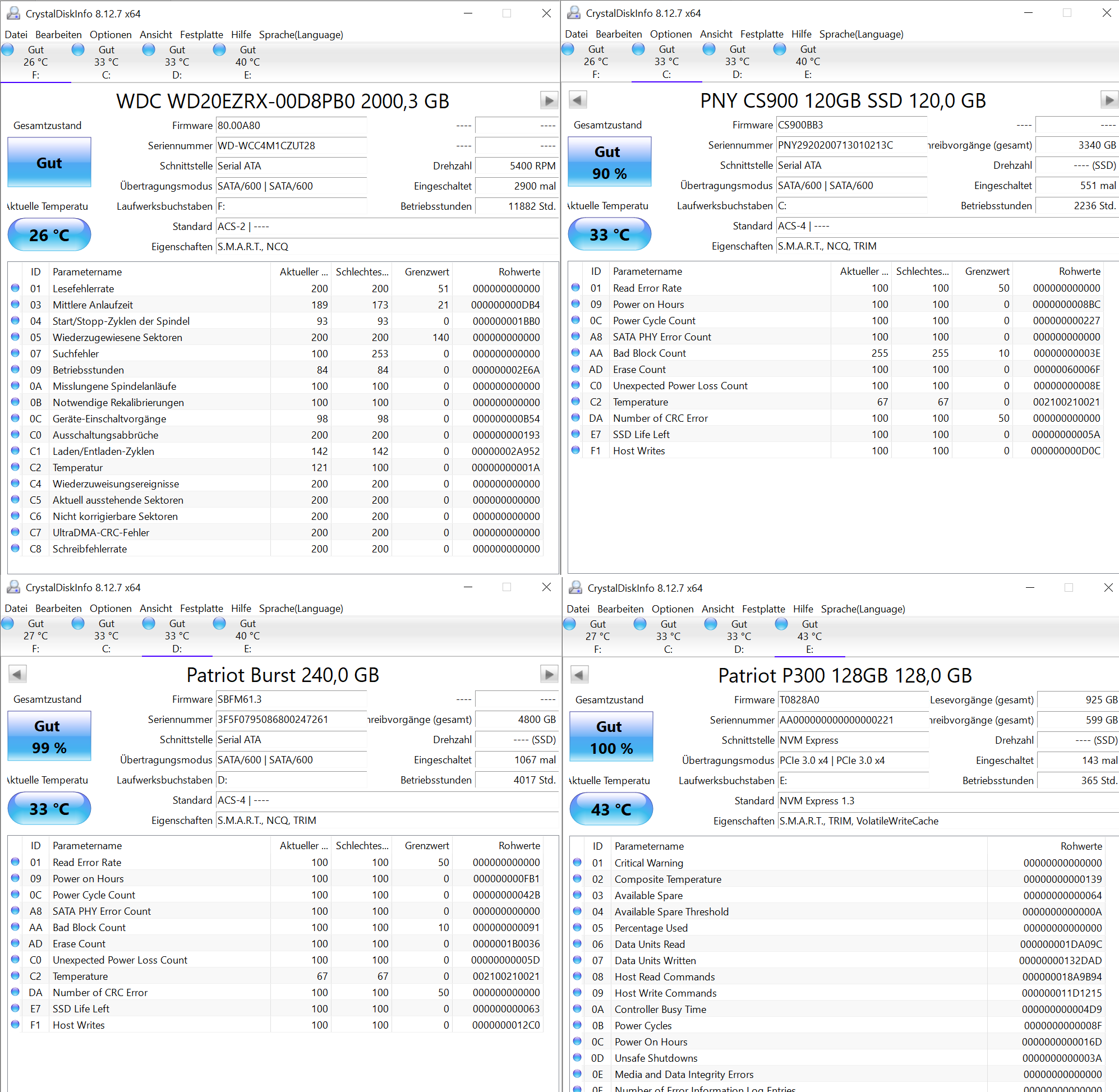Open Optionen menu in Patriot Burst window

point(110,609)
